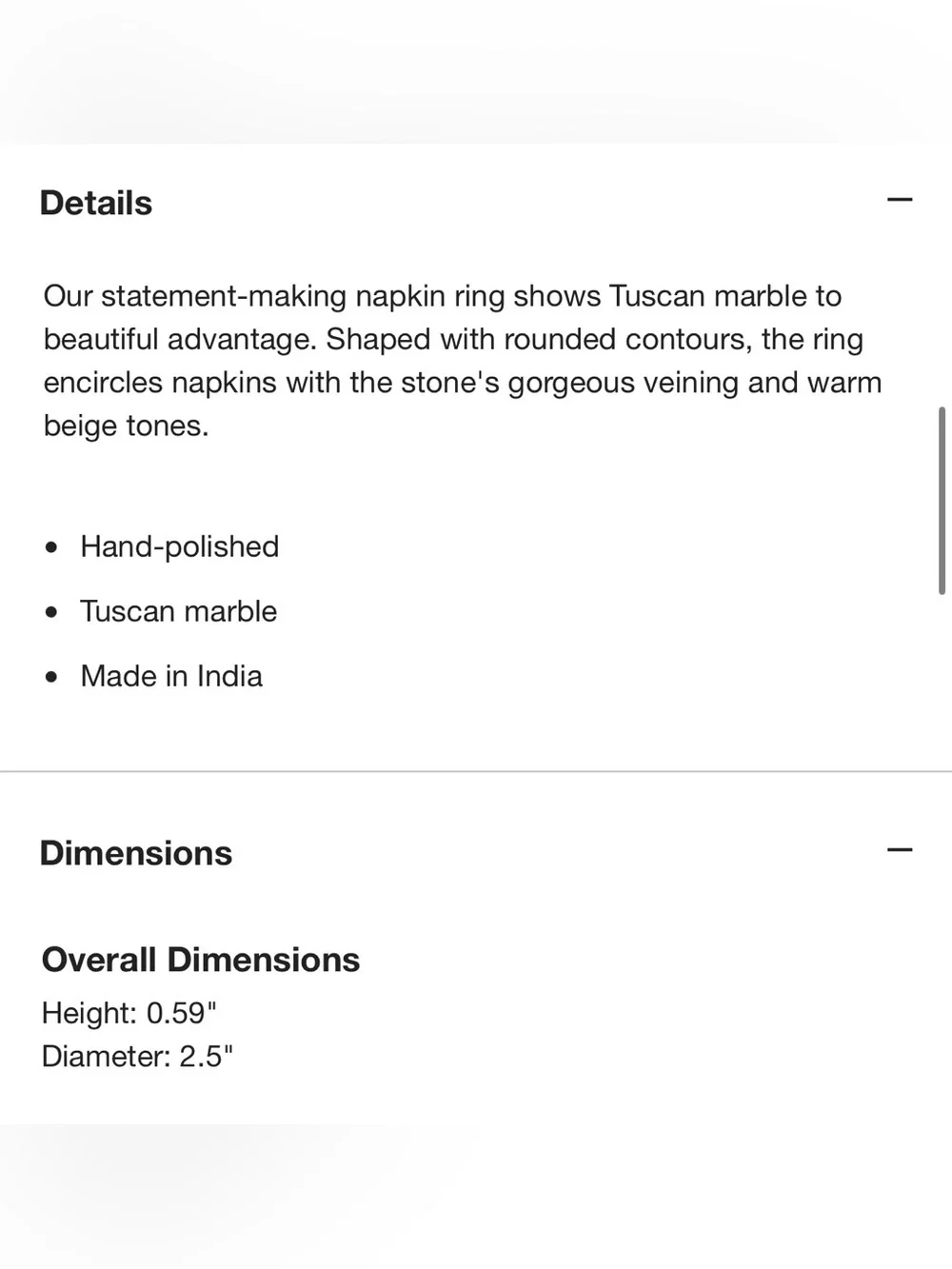Click the vertical scrollbar thumb

click(942, 501)
